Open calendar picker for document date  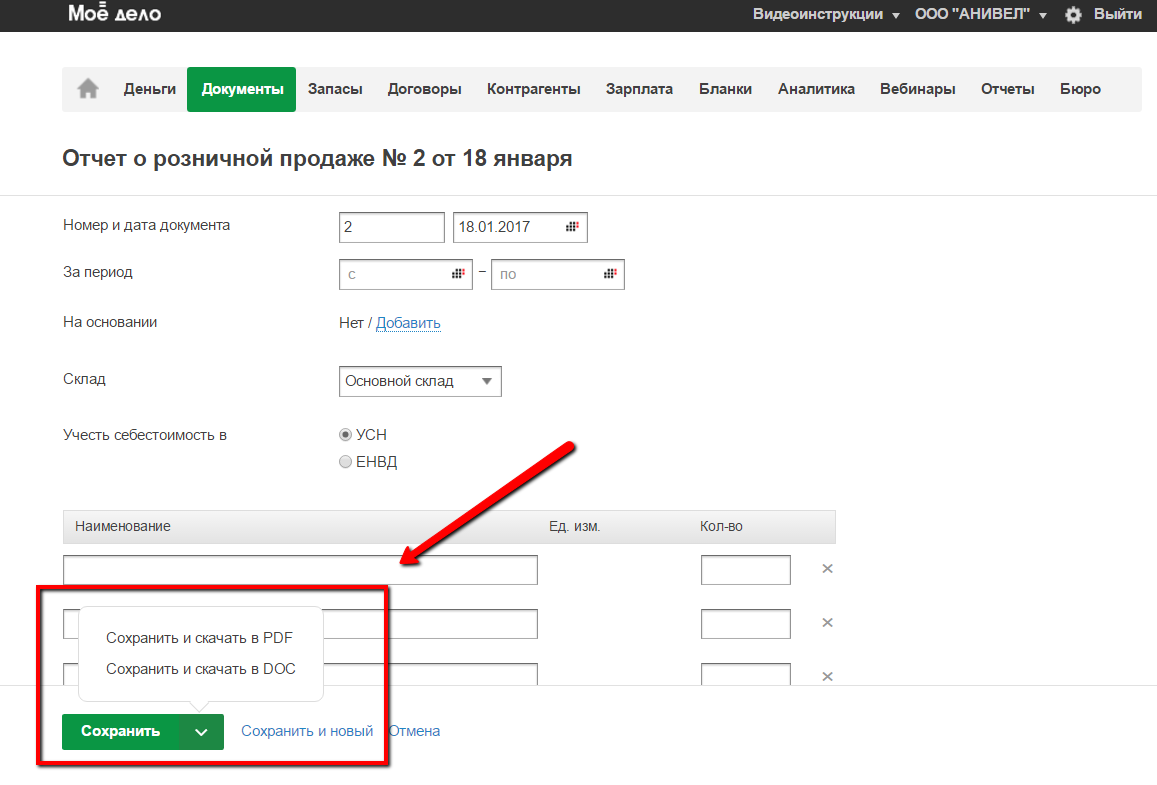(x=572, y=227)
